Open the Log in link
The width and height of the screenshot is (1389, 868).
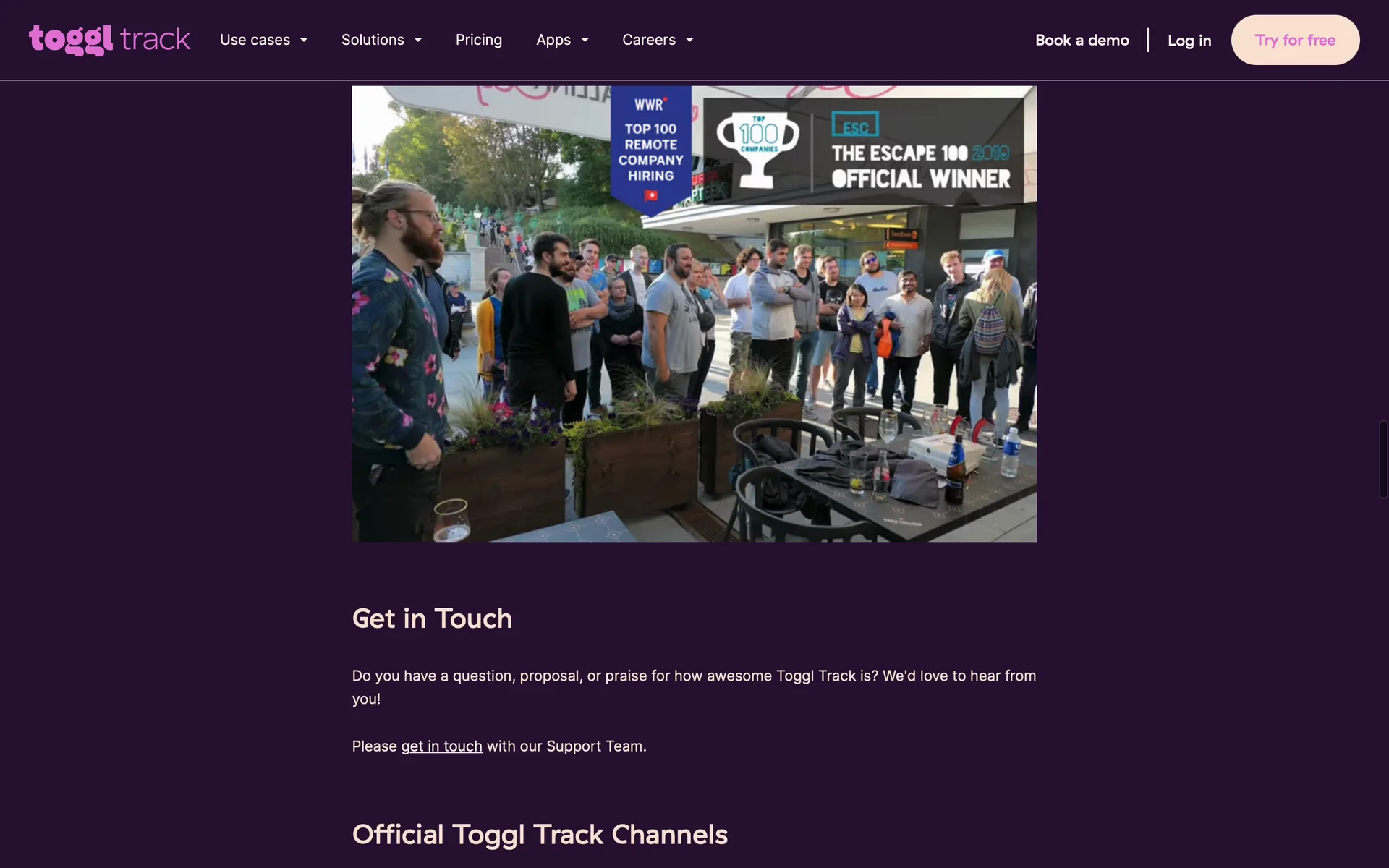tap(1189, 40)
